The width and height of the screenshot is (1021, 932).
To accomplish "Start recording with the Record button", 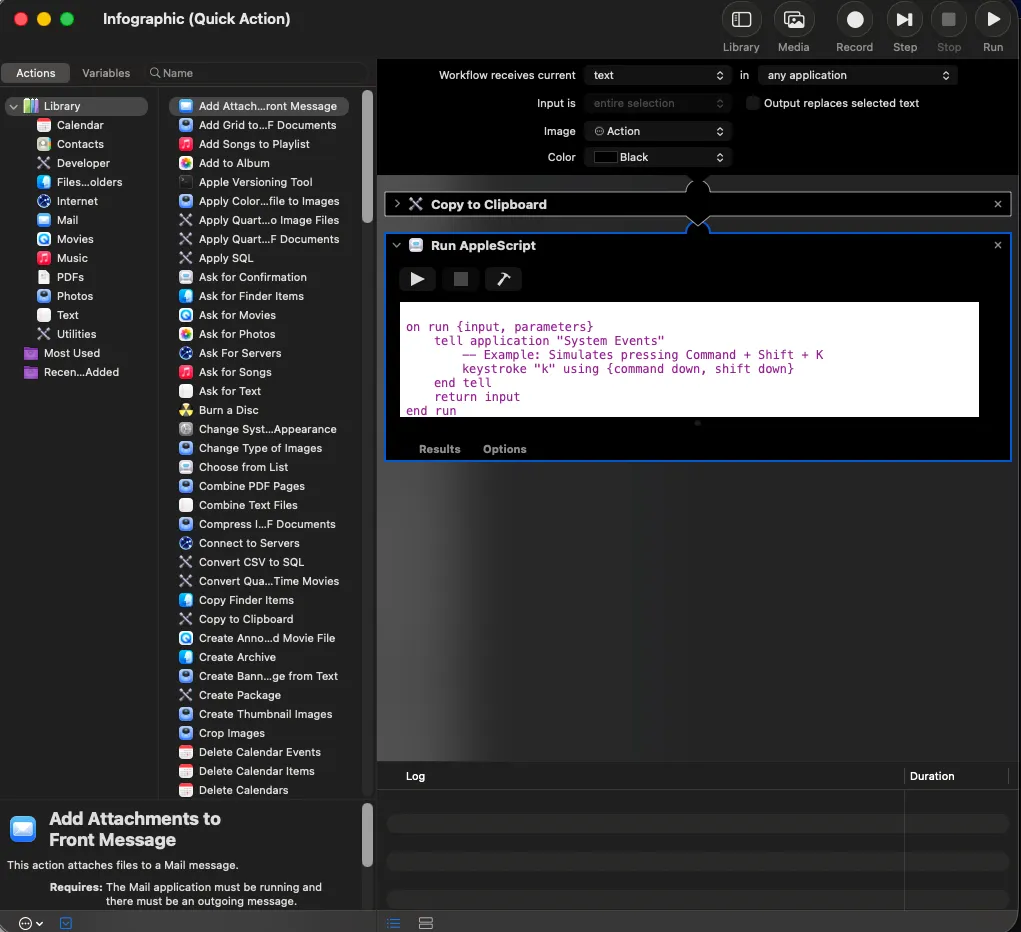I will tap(855, 20).
